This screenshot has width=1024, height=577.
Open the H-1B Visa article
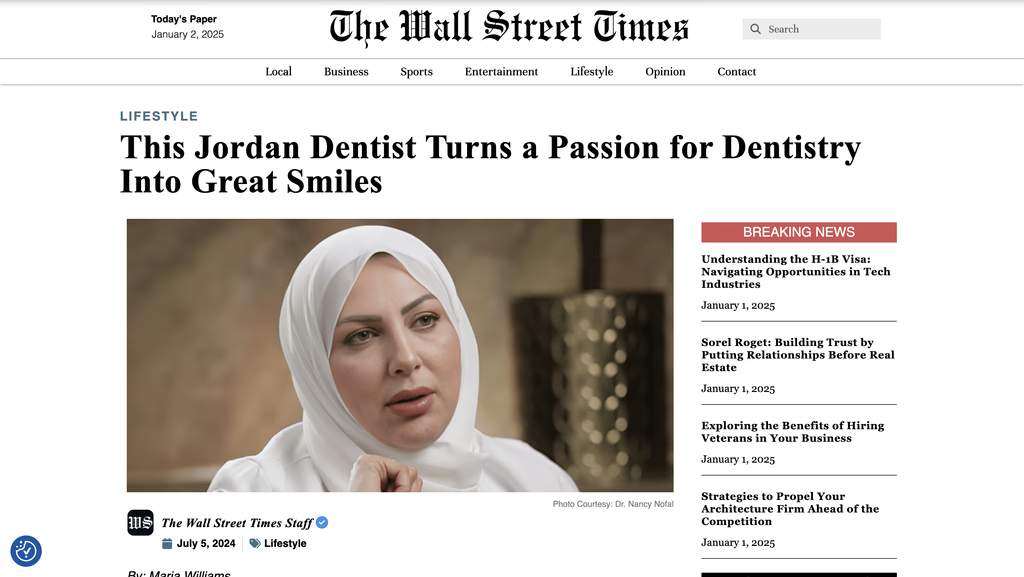[796, 272]
